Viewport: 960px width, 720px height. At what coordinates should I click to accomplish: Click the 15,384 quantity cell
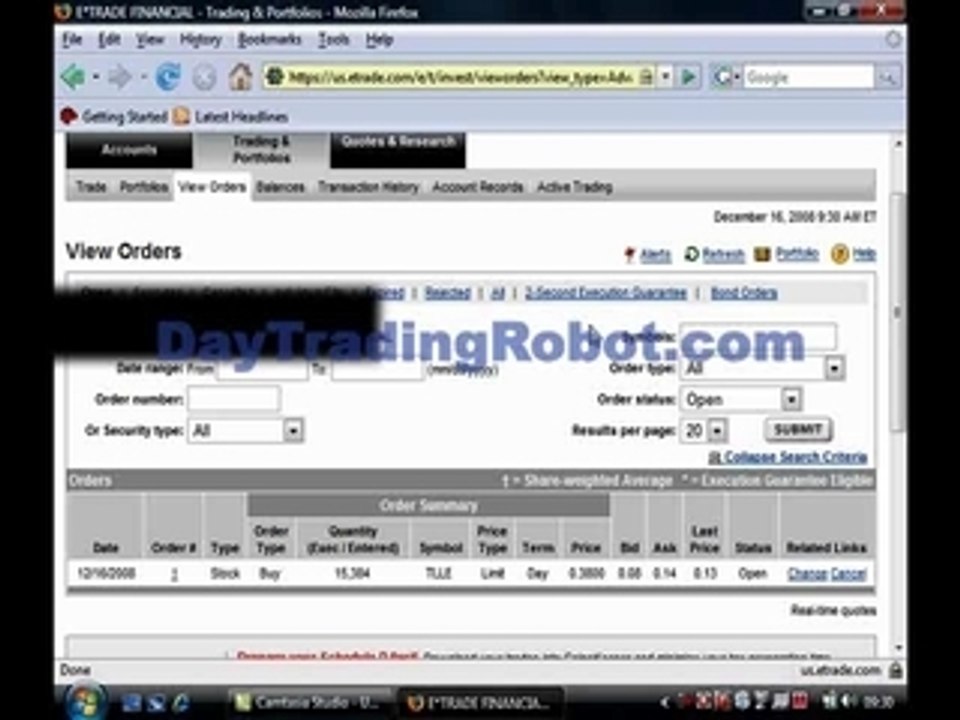tap(353, 574)
